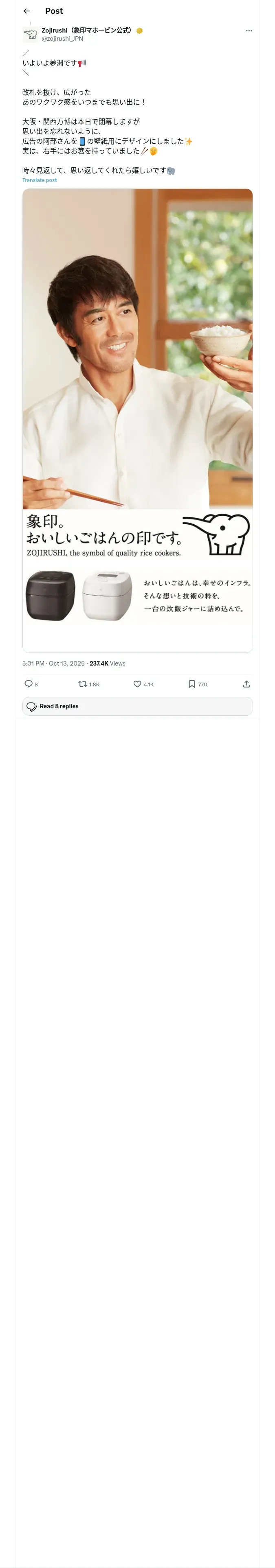Click the back arrow next to Post
Viewport: 275px width, 1568px height.
point(26,11)
